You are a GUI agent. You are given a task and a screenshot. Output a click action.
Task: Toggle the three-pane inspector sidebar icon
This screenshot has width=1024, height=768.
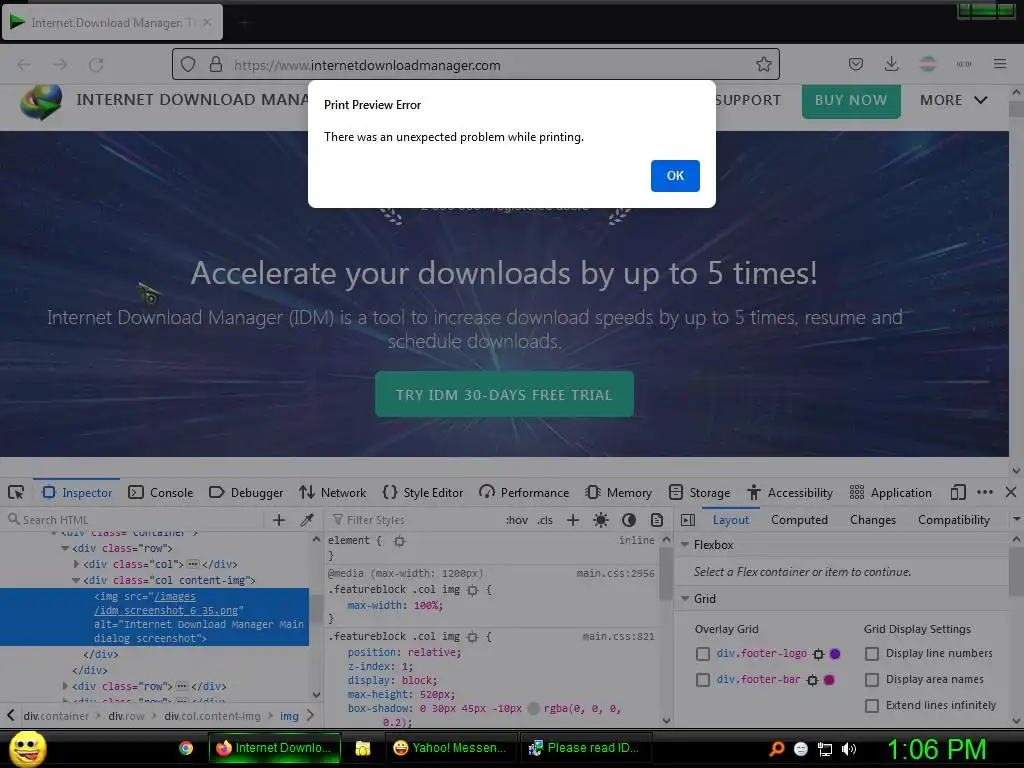688,520
